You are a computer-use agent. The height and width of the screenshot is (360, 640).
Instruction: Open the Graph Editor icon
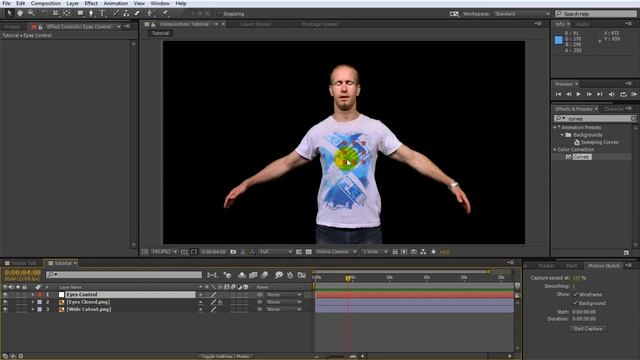(302, 276)
